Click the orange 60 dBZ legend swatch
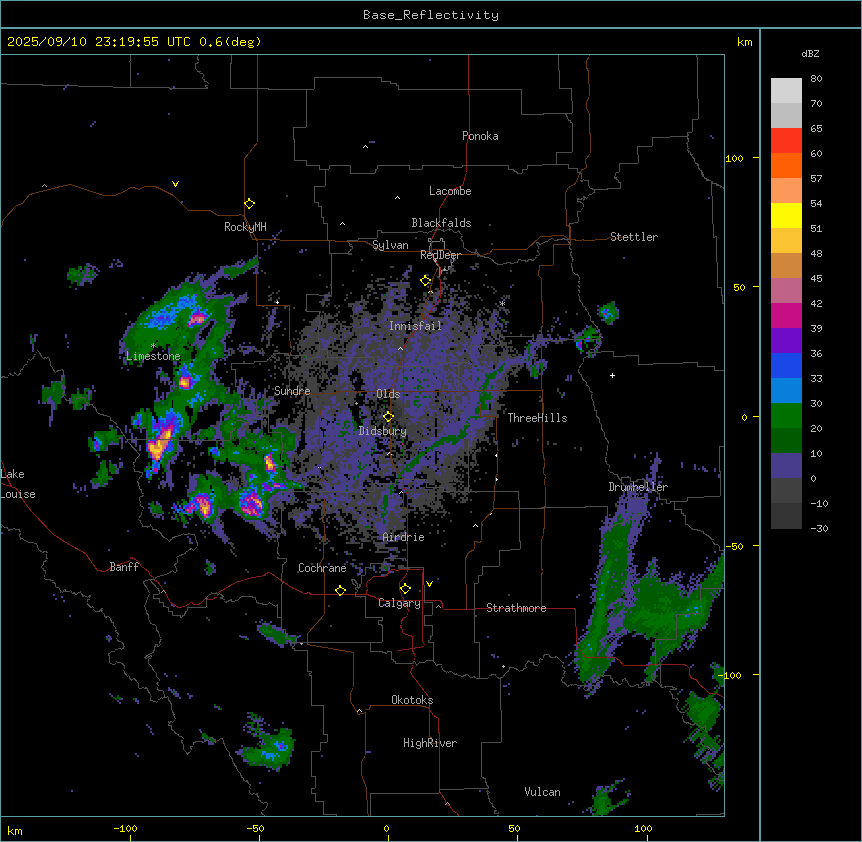 786,165
